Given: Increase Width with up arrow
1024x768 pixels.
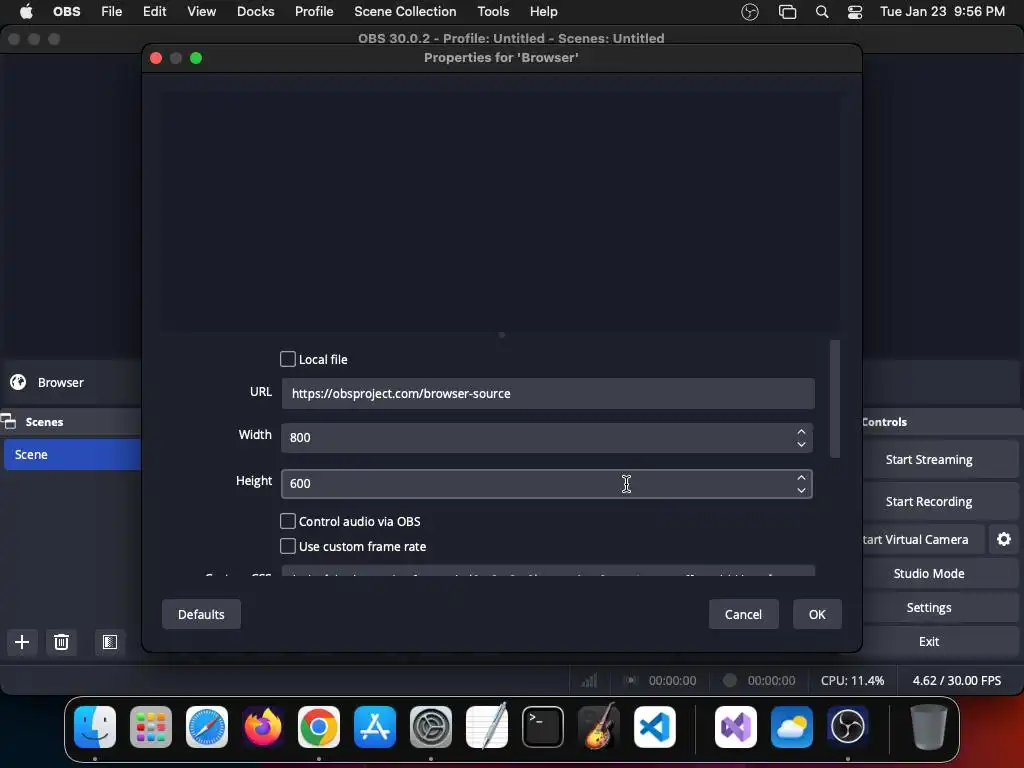Looking at the screenshot, I should (x=801, y=432).
